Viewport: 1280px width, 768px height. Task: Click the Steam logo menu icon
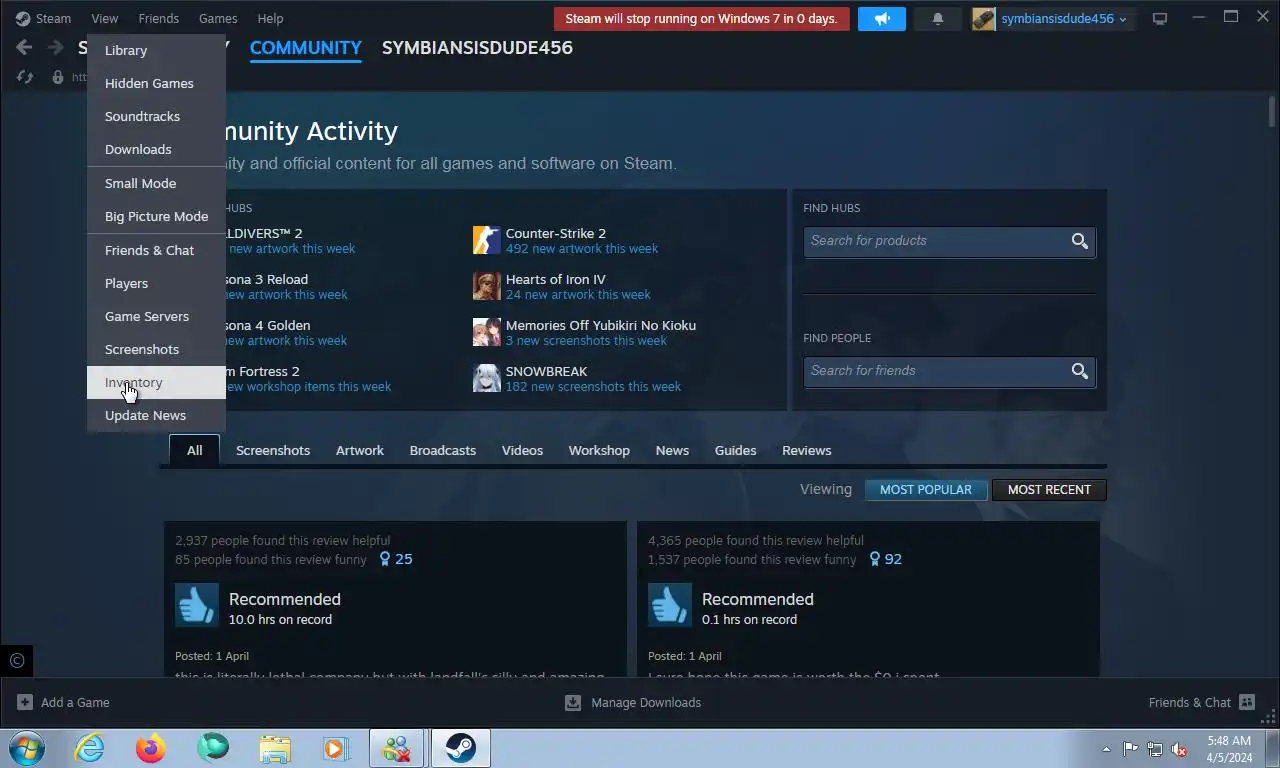pyautogui.click(x=23, y=18)
